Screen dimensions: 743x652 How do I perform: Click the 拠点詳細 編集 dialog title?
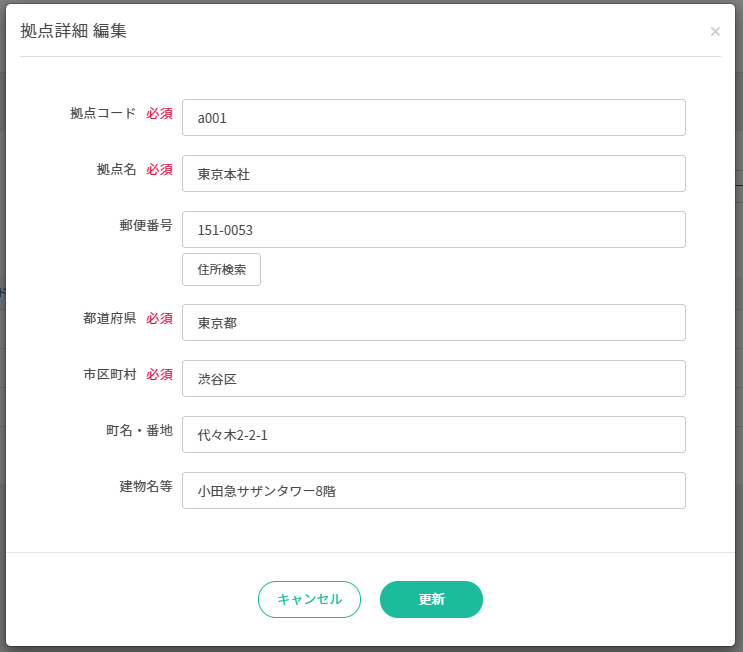tap(74, 31)
